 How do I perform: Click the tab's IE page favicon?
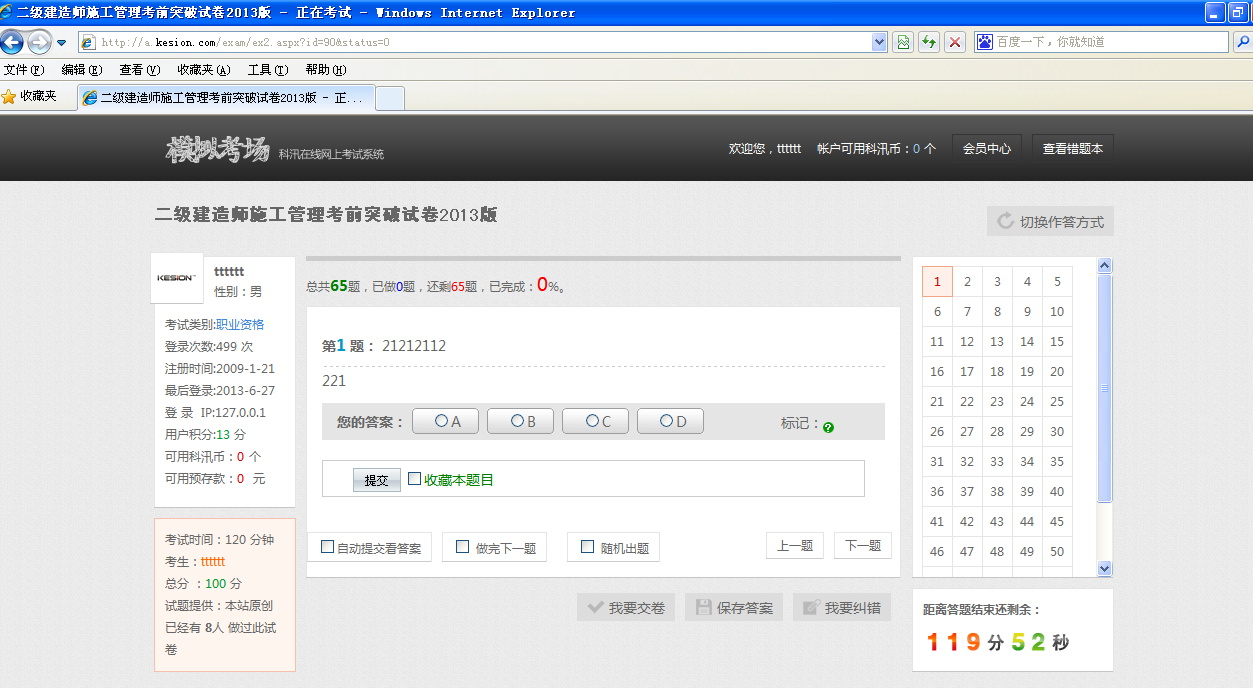tap(90, 98)
